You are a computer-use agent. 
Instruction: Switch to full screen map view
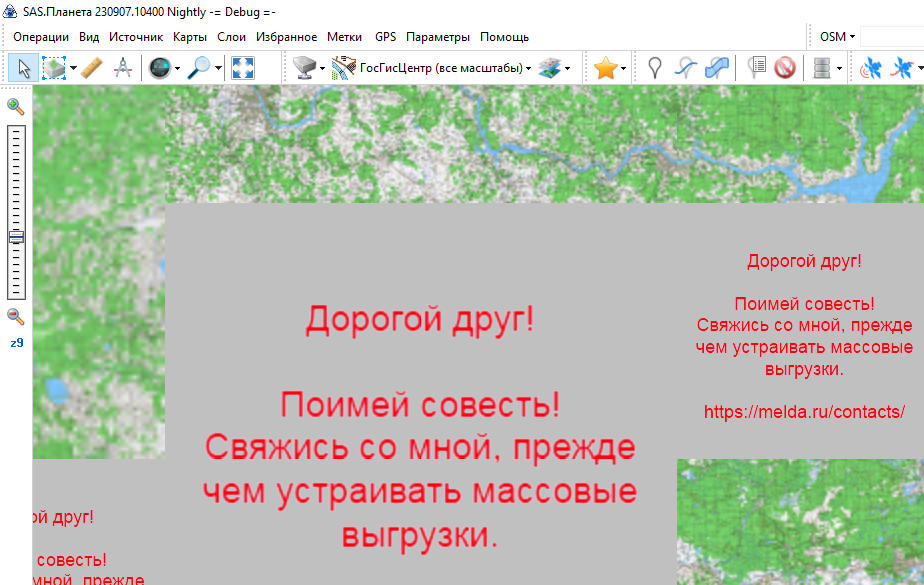243,68
